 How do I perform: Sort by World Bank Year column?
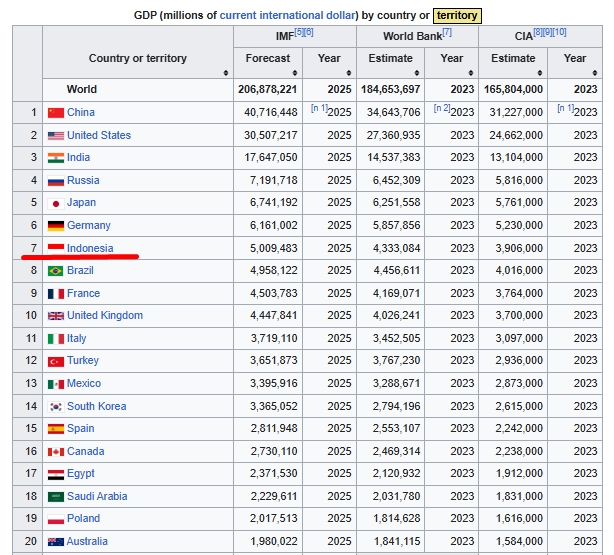tap(471, 73)
